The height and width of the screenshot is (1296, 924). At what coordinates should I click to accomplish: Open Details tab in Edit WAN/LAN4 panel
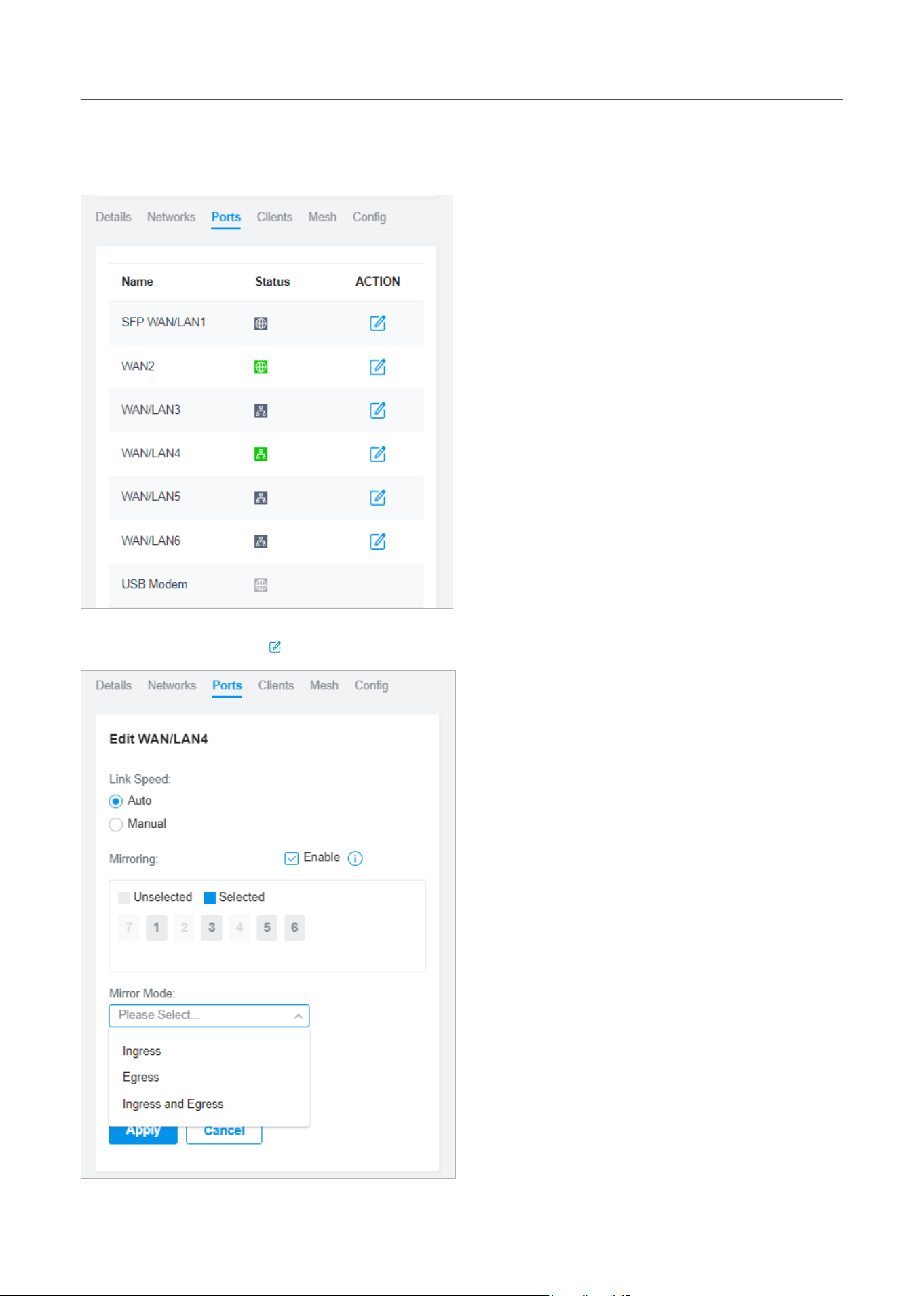113,685
